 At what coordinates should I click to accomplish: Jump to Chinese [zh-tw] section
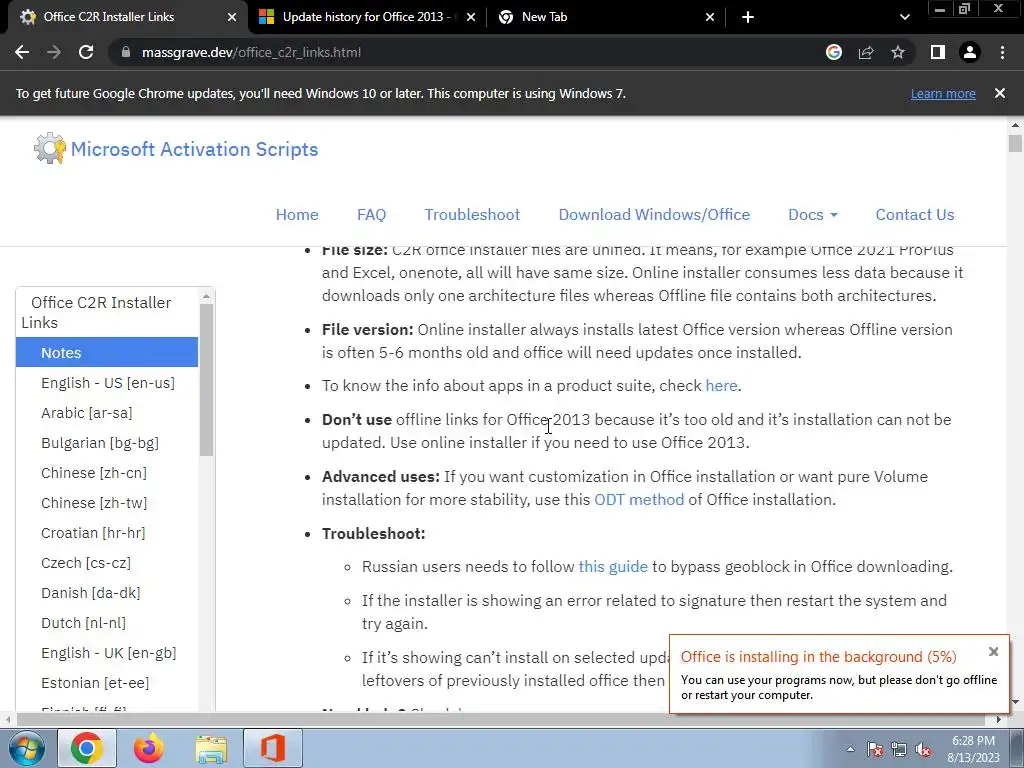click(94, 503)
